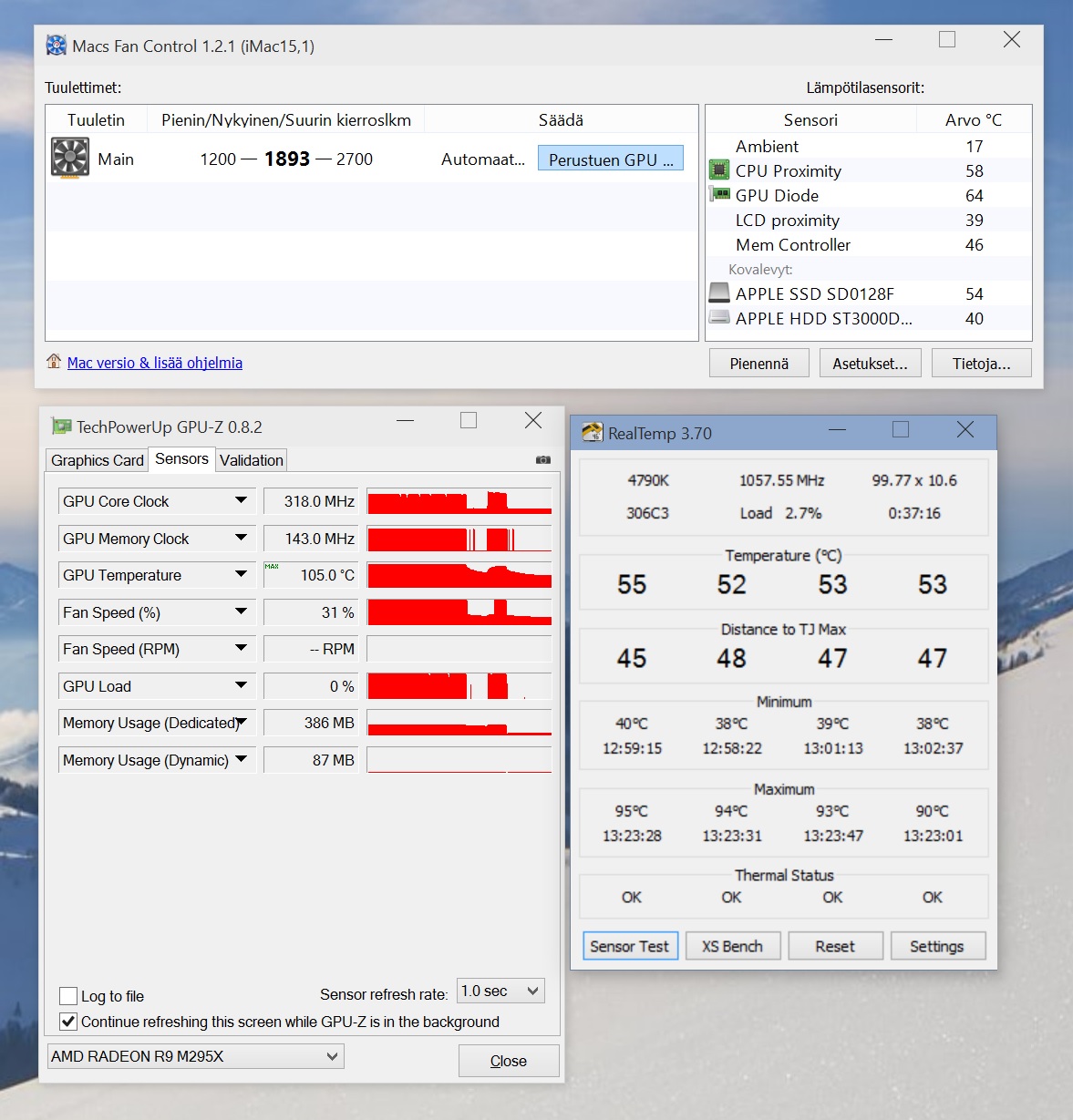
Task: Click the GPU Load history graph
Action: tap(459, 686)
